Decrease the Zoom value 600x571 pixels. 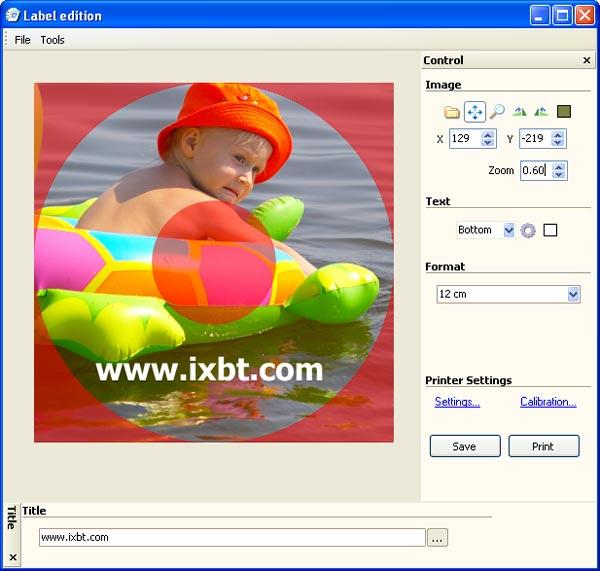pos(559,175)
